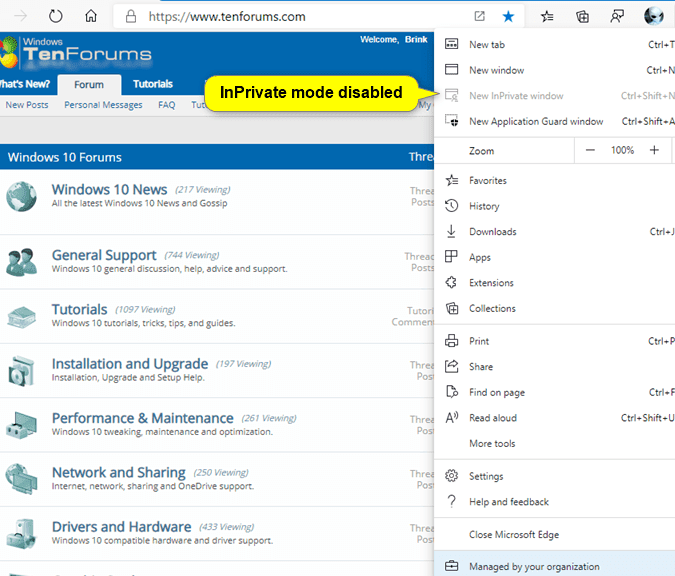Open the Windows 10 Forums header link
Screen dimensions: 675x576
(65, 157)
